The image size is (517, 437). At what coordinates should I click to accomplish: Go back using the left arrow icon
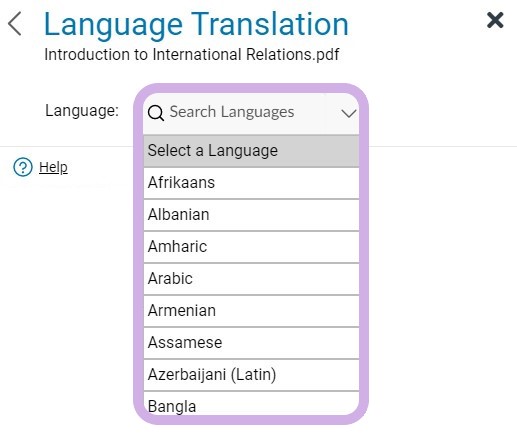click(x=15, y=24)
